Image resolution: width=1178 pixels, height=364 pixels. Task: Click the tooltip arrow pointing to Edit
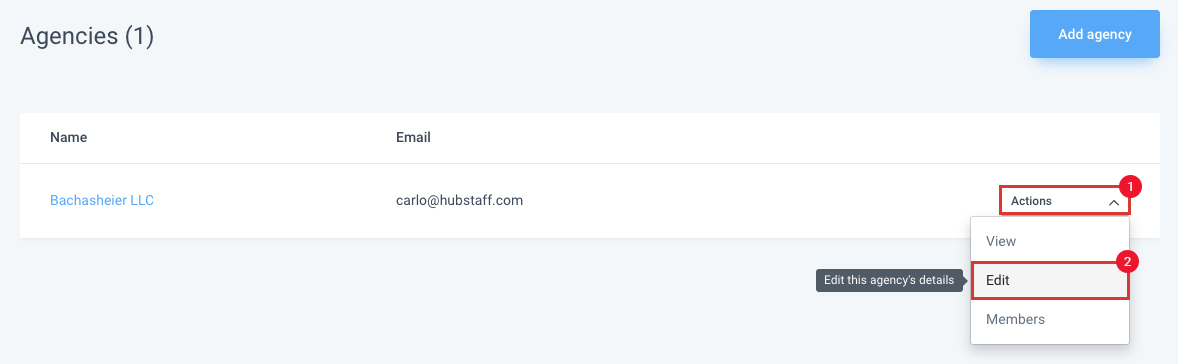965,280
